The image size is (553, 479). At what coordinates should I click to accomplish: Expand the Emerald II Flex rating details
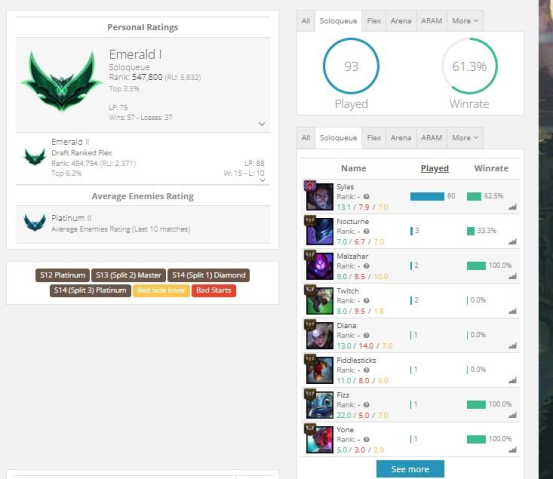[262, 180]
